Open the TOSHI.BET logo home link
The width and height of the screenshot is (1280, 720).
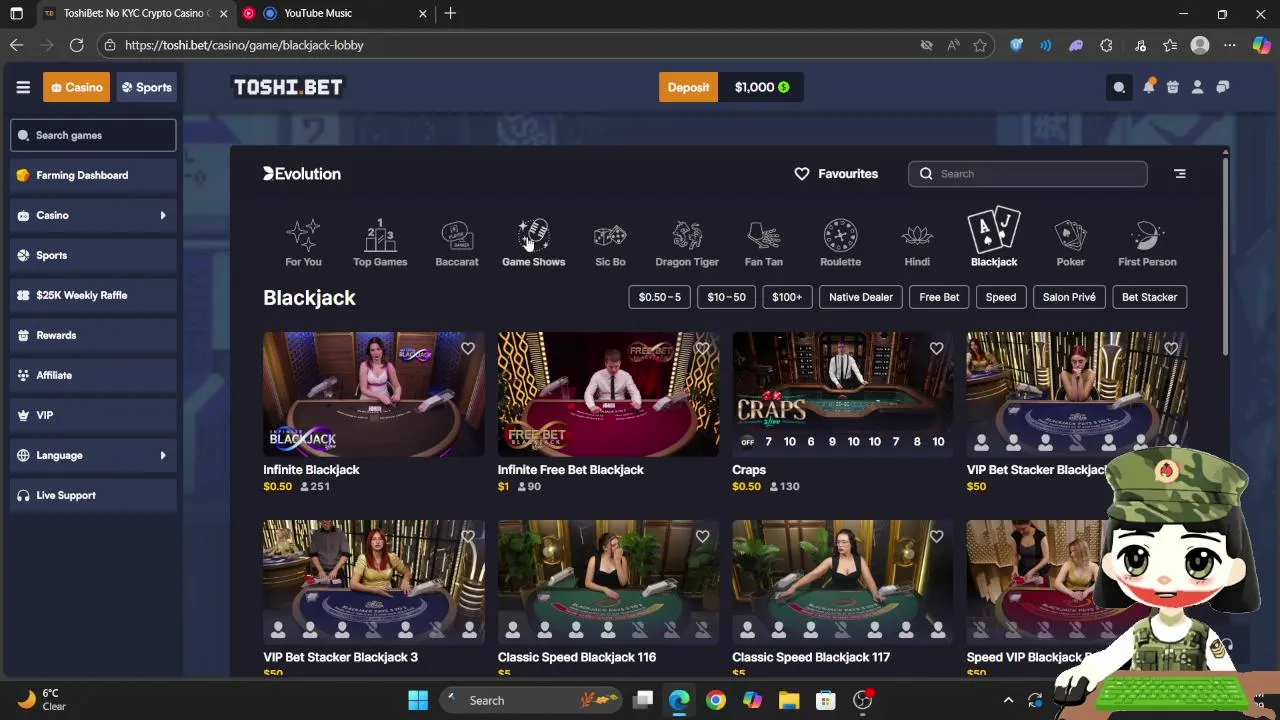click(x=288, y=87)
